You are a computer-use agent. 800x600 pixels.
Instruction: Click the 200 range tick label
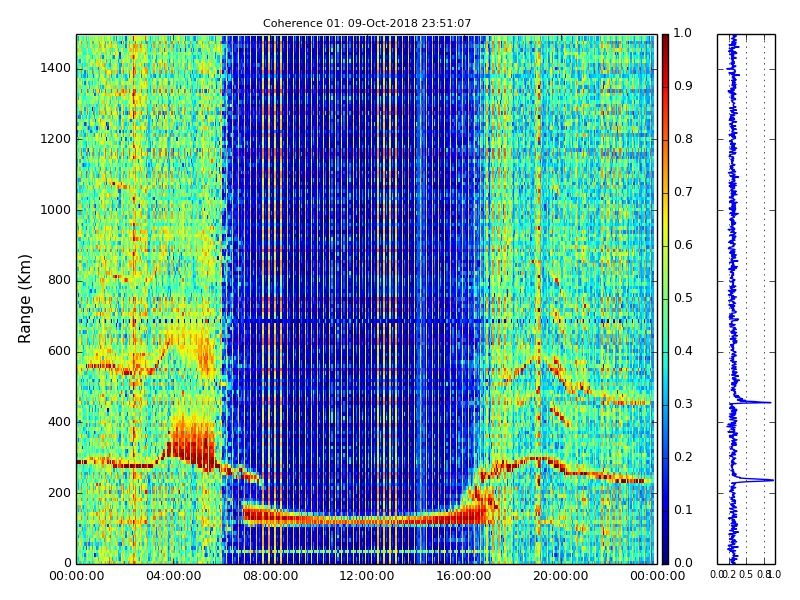coord(59,493)
